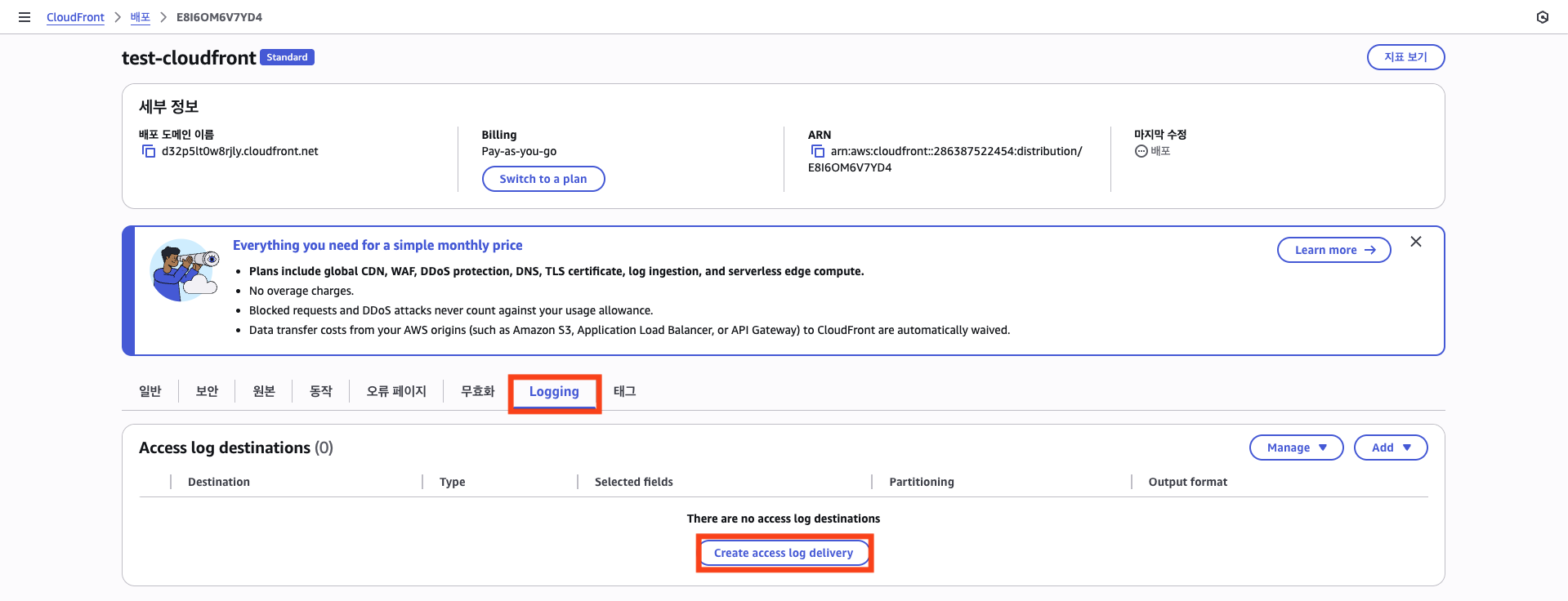Open the hamburger navigation menu
Viewport: 1568px width, 601px height.
[x=25, y=17]
